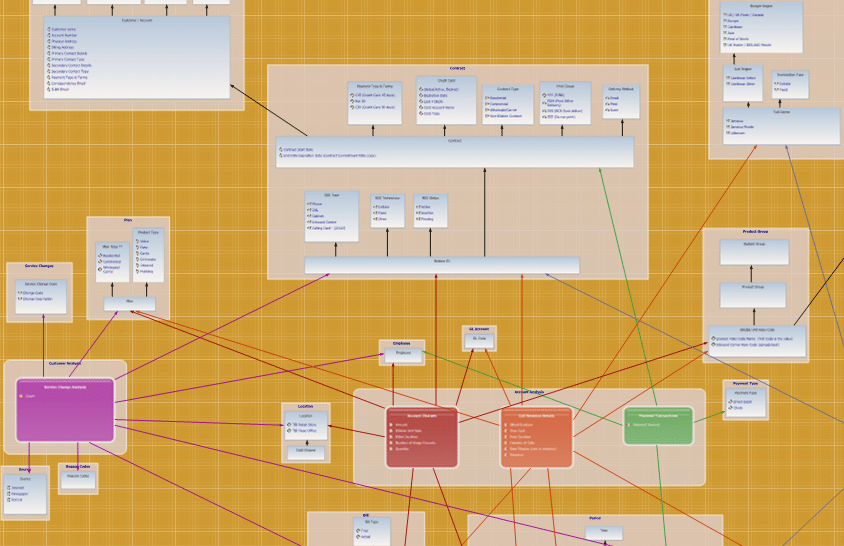Image resolution: width=844 pixels, height=546 pixels.
Task: Click the Plan group title
Action: (128, 220)
